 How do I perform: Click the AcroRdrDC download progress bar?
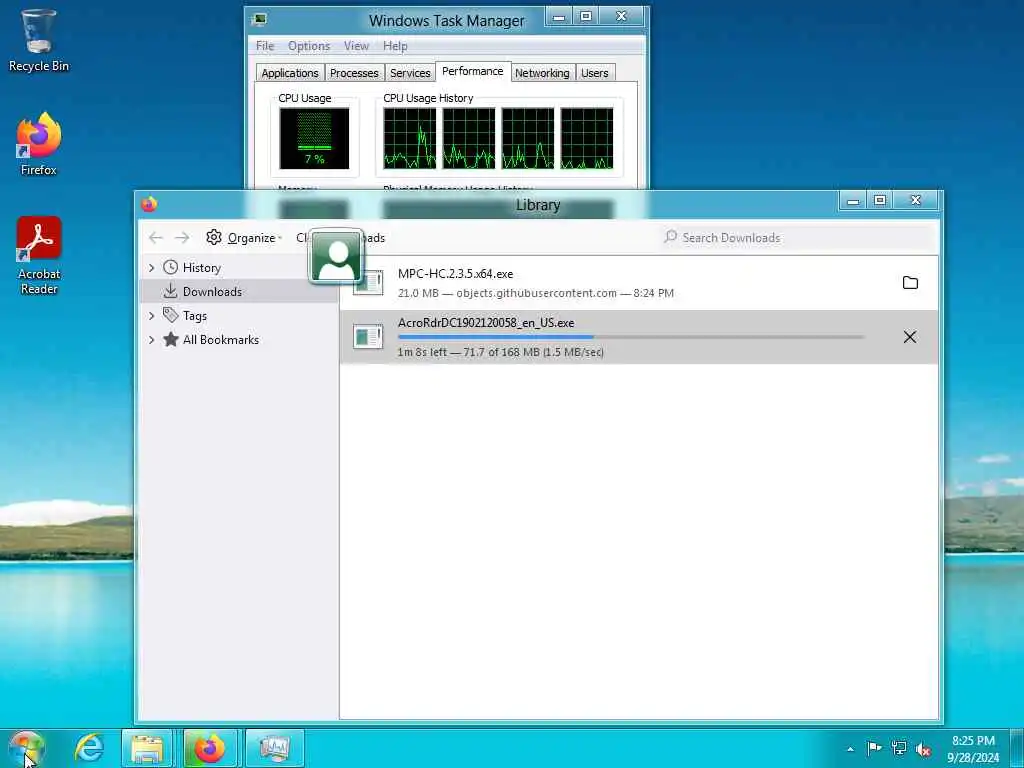pyautogui.click(x=631, y=337)
